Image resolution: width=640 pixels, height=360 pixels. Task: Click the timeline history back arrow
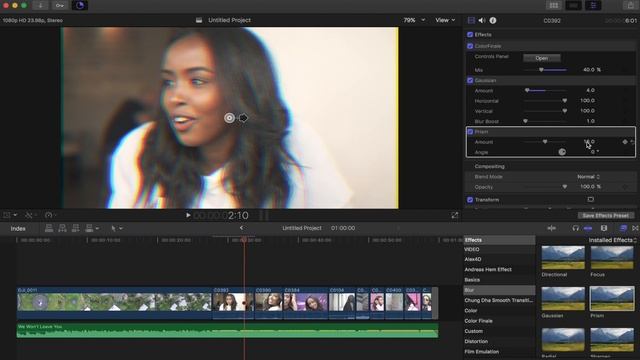[x=241, y=228]
